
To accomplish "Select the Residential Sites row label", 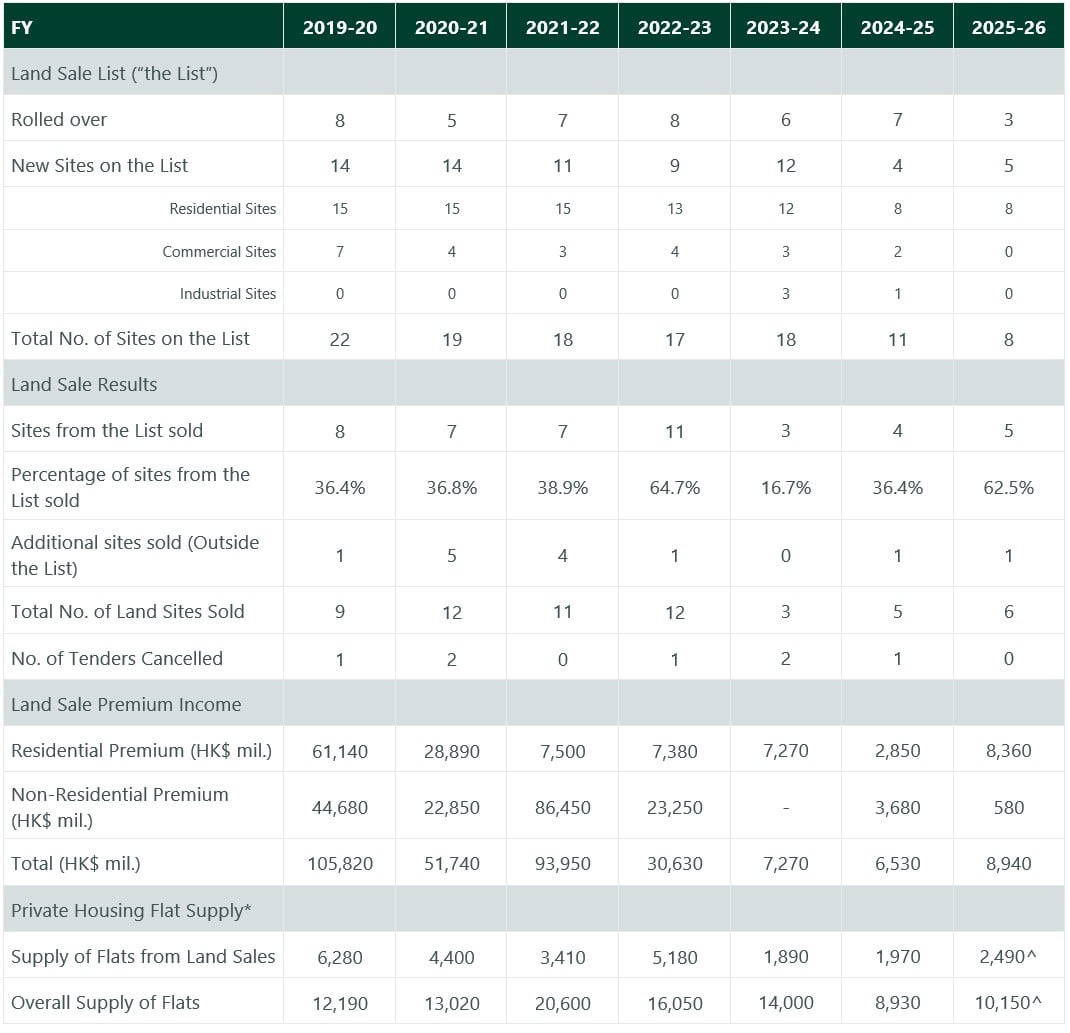I will point(222,209).
